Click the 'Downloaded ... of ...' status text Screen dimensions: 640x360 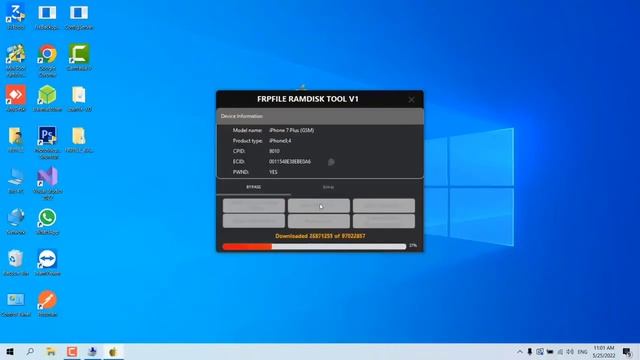tap(320, 236)
